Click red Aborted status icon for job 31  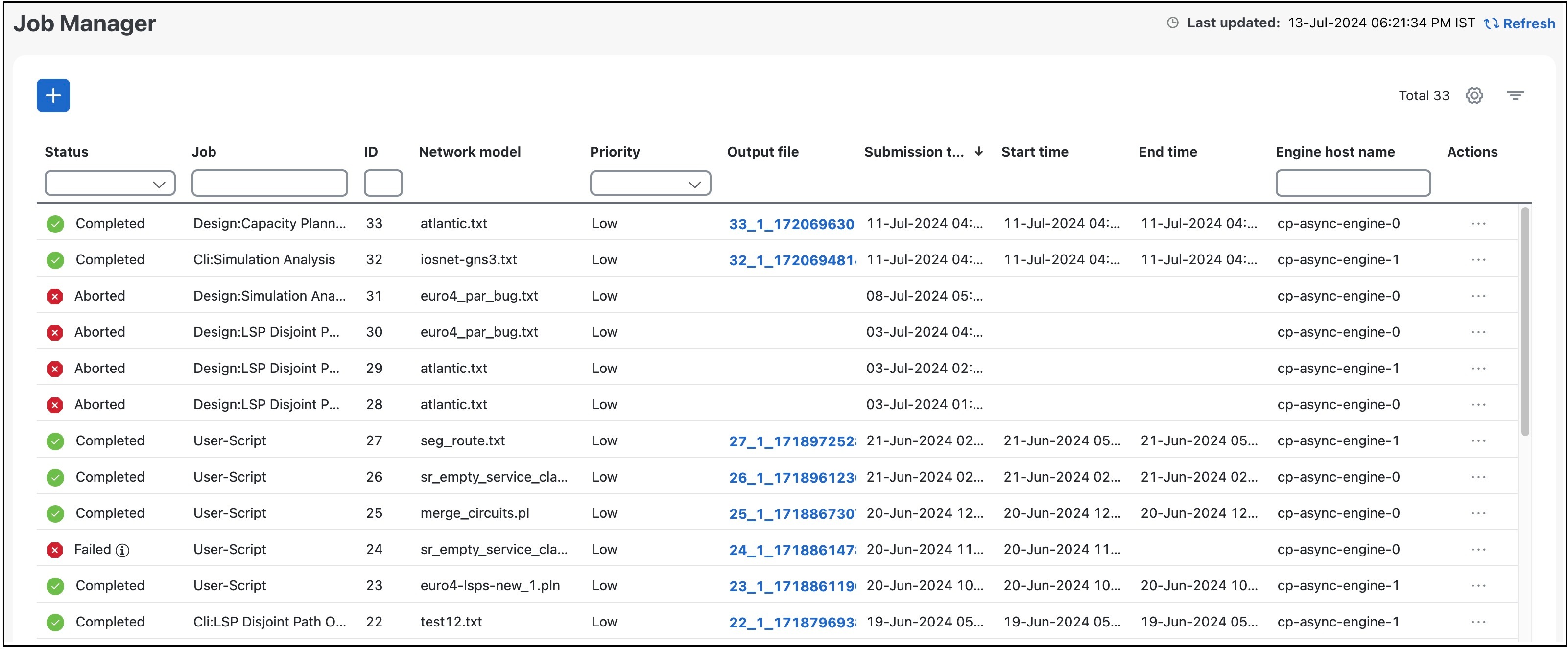pos(55,296)
